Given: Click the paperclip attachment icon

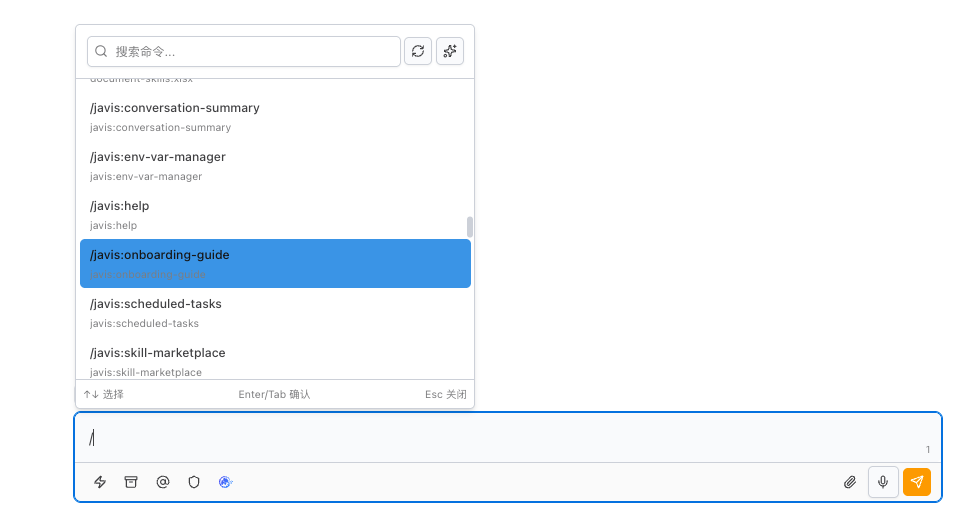Looking at the screenshot, I should point(850,482).
